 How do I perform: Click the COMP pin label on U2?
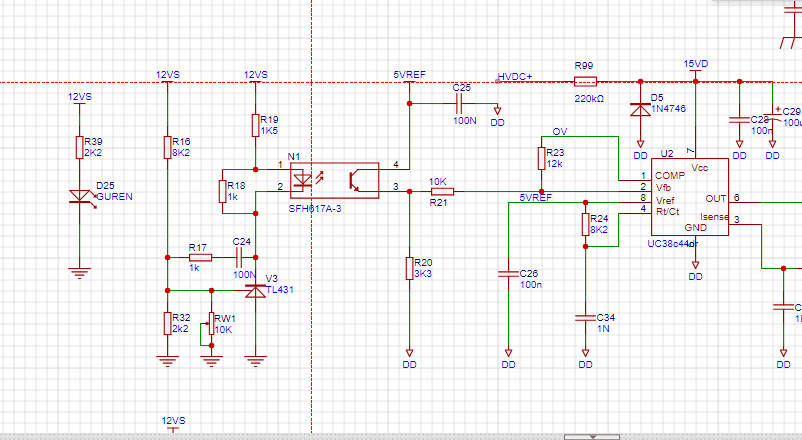click(670, 175)
